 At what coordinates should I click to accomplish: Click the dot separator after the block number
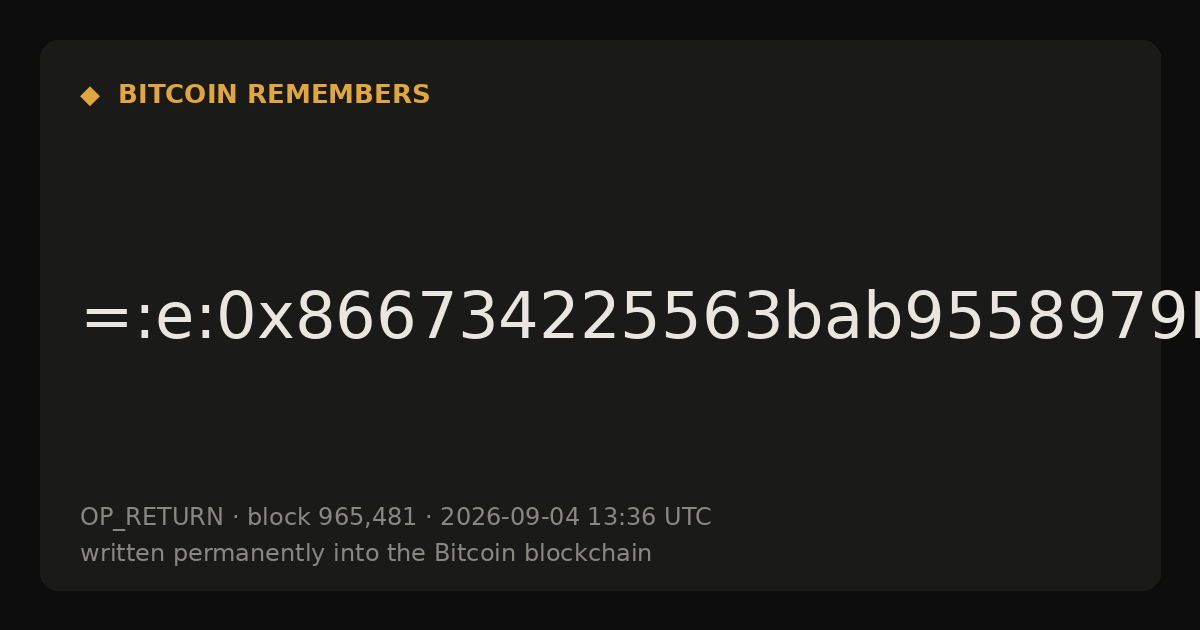[x=428, y=518]
